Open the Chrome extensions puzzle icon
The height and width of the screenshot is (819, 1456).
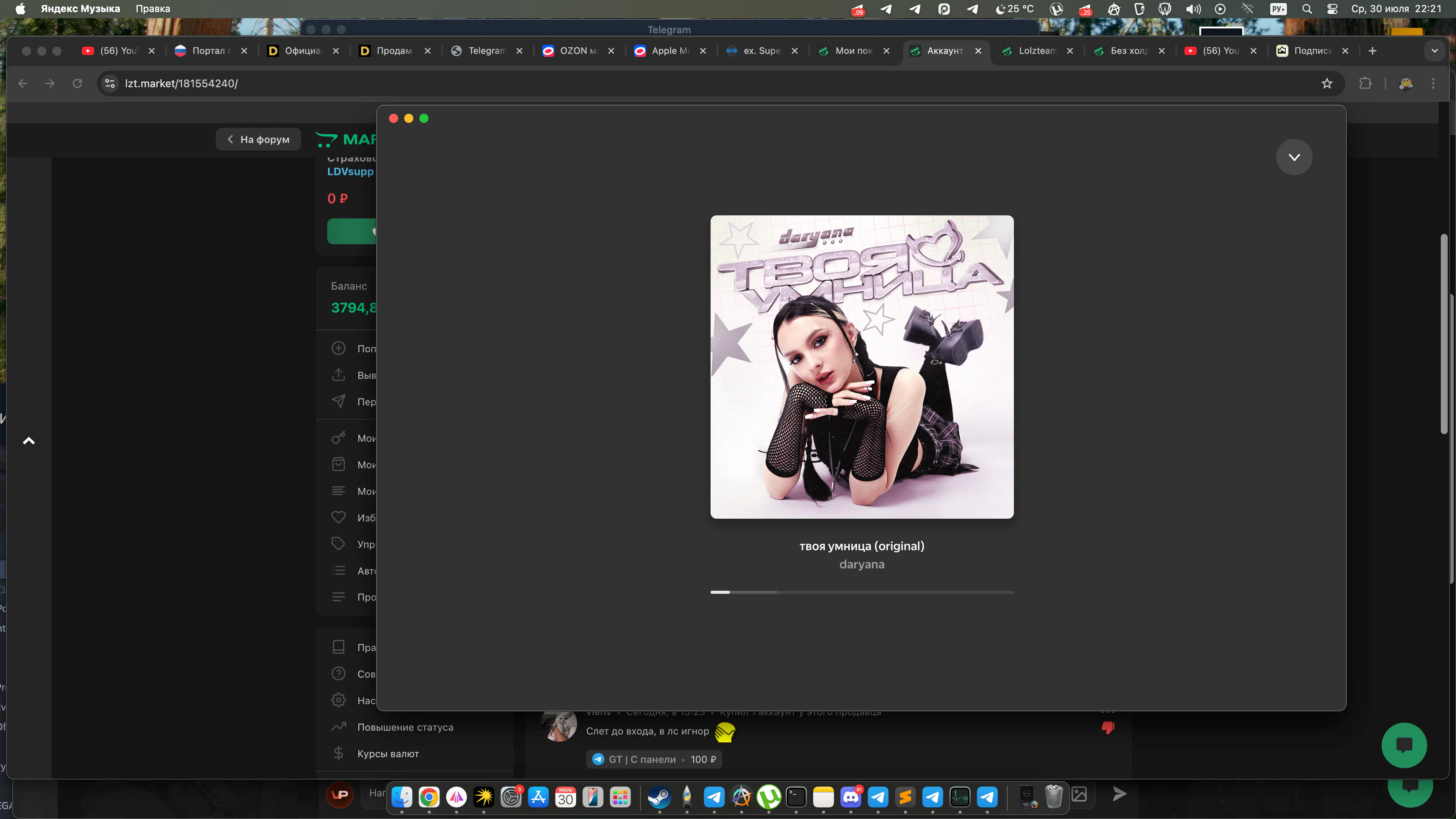[x=1365, y=84]
